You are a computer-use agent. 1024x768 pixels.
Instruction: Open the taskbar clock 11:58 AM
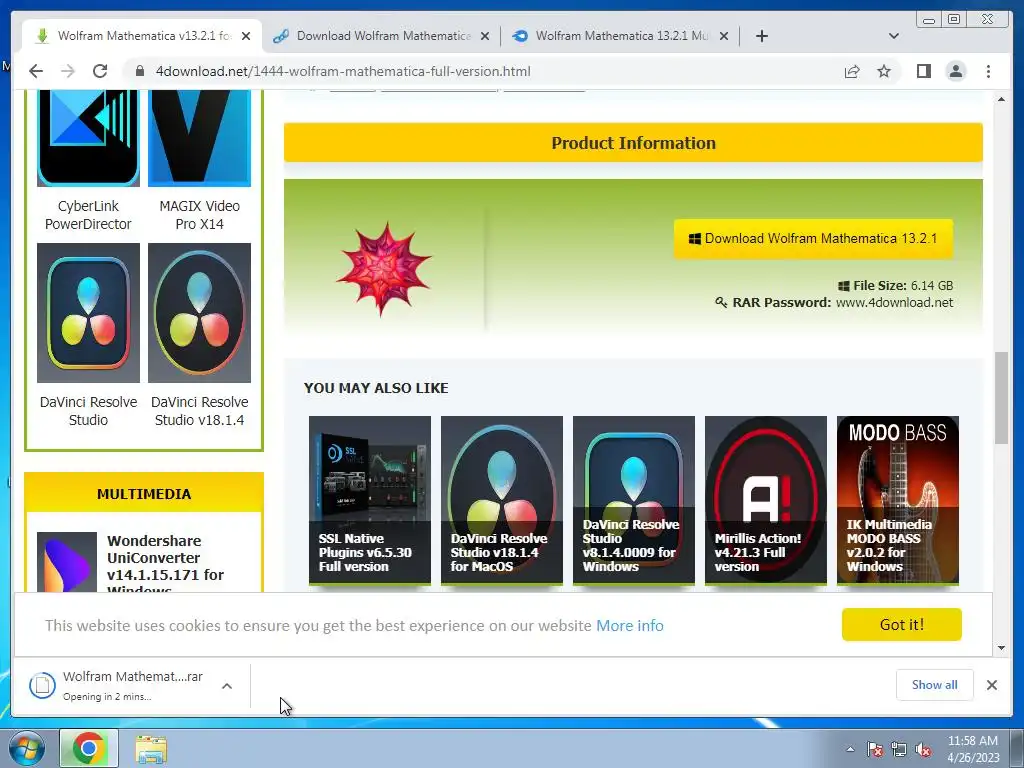[x=973, y=749]
